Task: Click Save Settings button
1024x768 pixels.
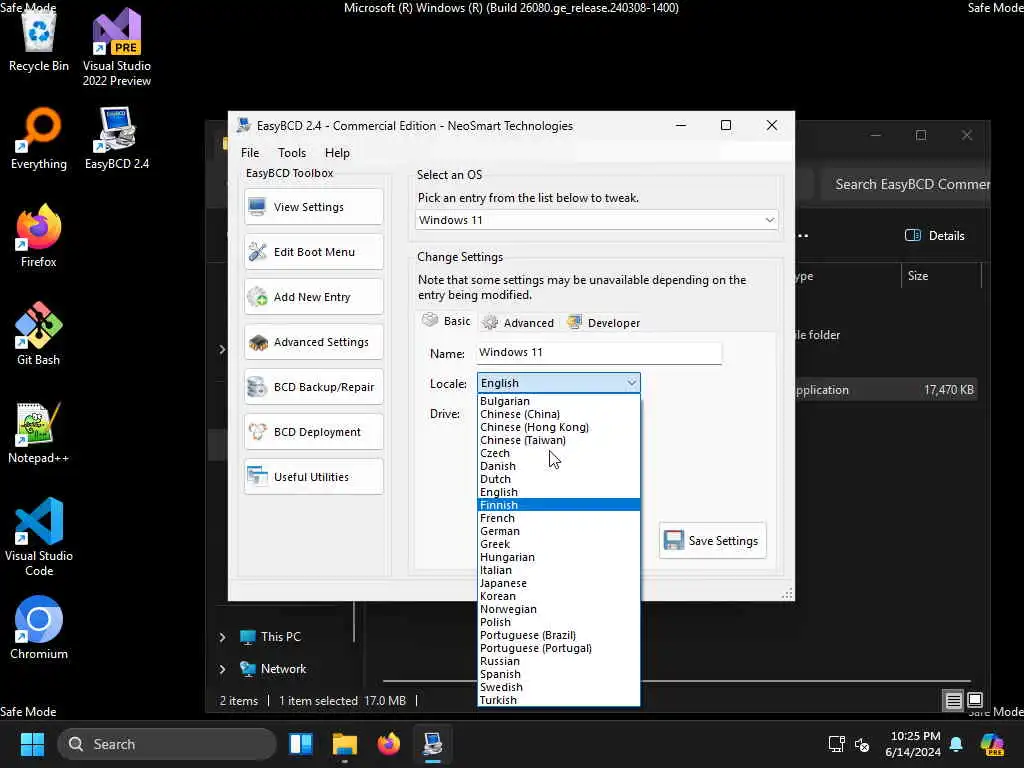Action: pos(712,541)
